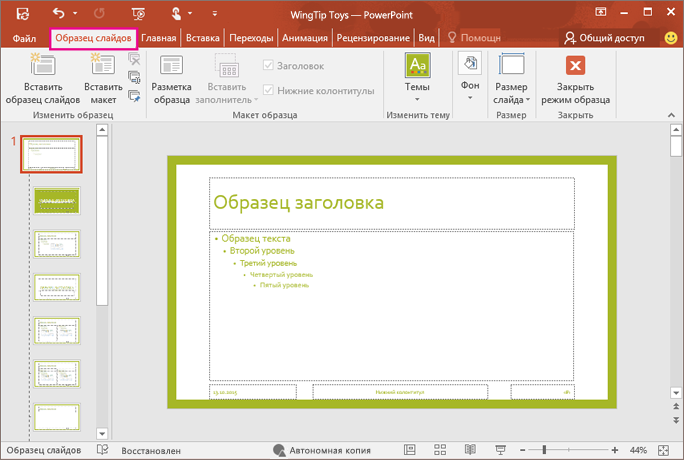Switch to Reading view icon
684x460 pixels.
pyautogui.click(x=470, y=450)
